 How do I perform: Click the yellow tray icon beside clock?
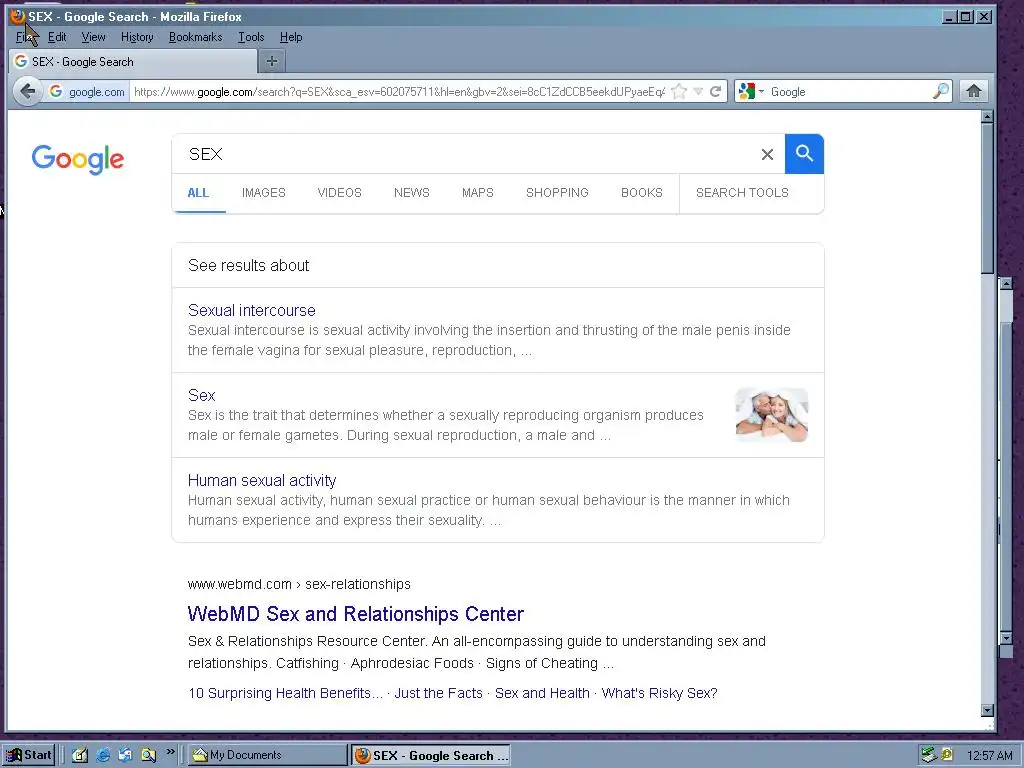[x=946, y=755]
